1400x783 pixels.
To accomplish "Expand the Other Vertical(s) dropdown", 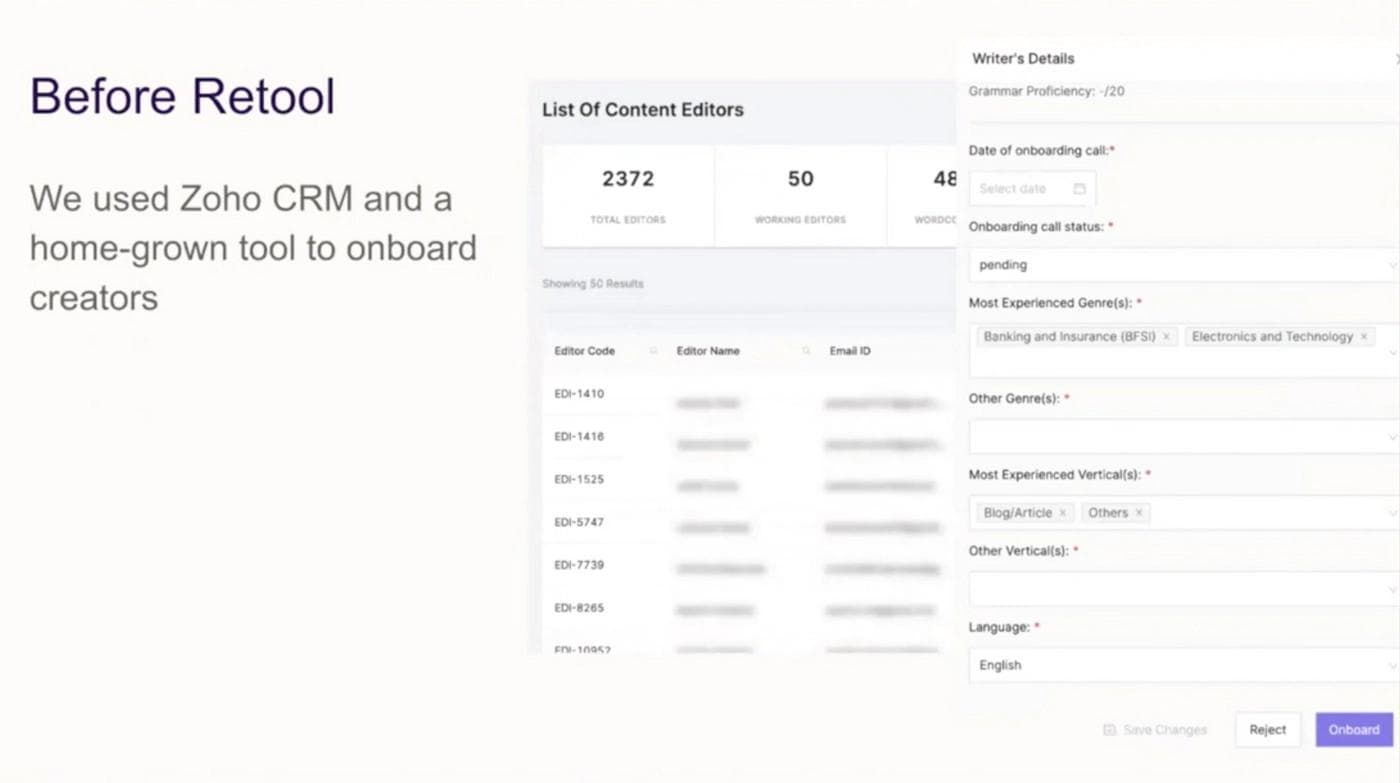I will coord(1182,589).
